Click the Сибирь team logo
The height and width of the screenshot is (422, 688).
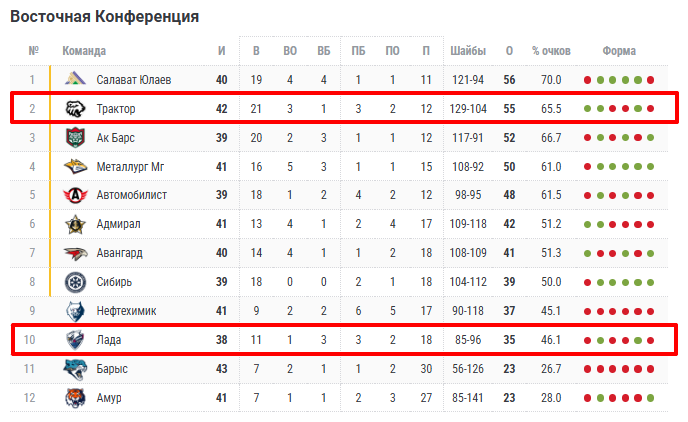point(77,282)
